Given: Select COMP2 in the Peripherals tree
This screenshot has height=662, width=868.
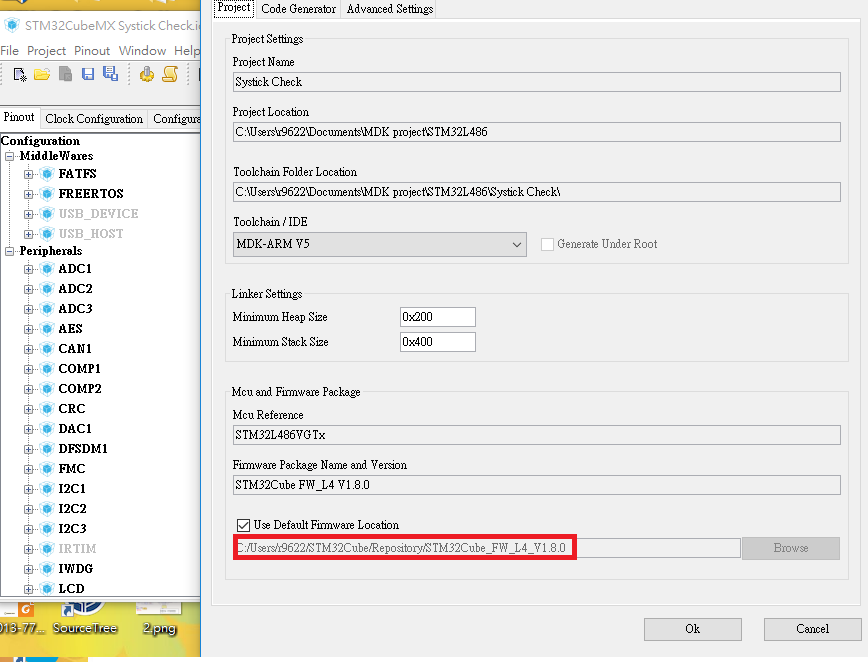Looking at the screenshot, I should pyautogui.click(x=80, y=389).
